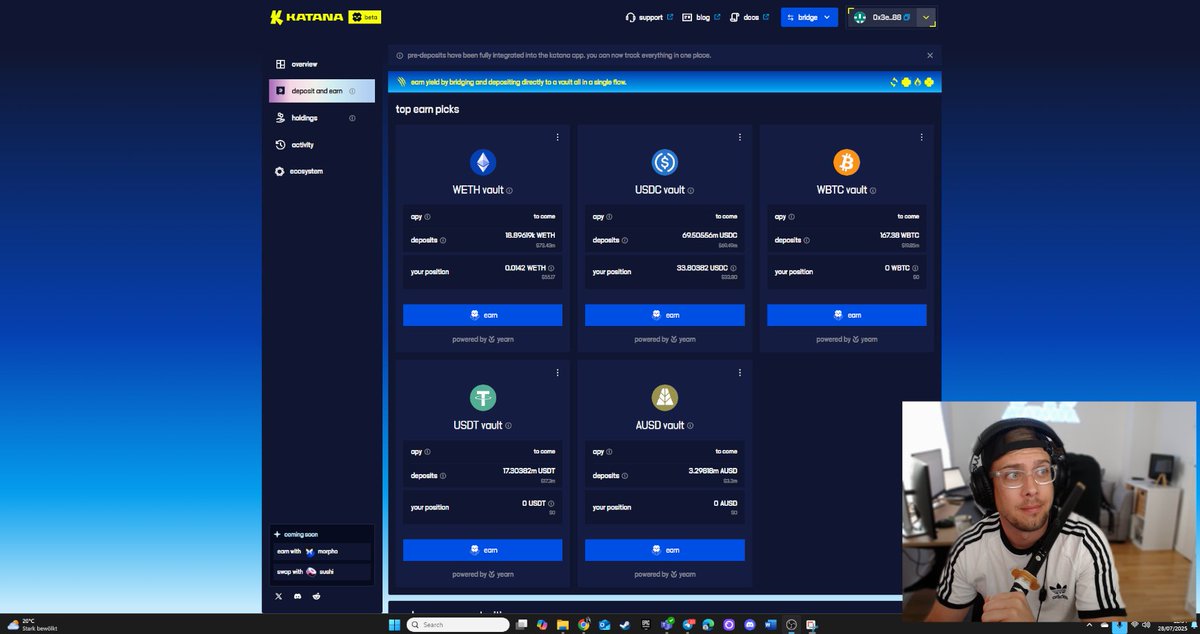
Task: Open the blog link
Action: coord(702,17)
